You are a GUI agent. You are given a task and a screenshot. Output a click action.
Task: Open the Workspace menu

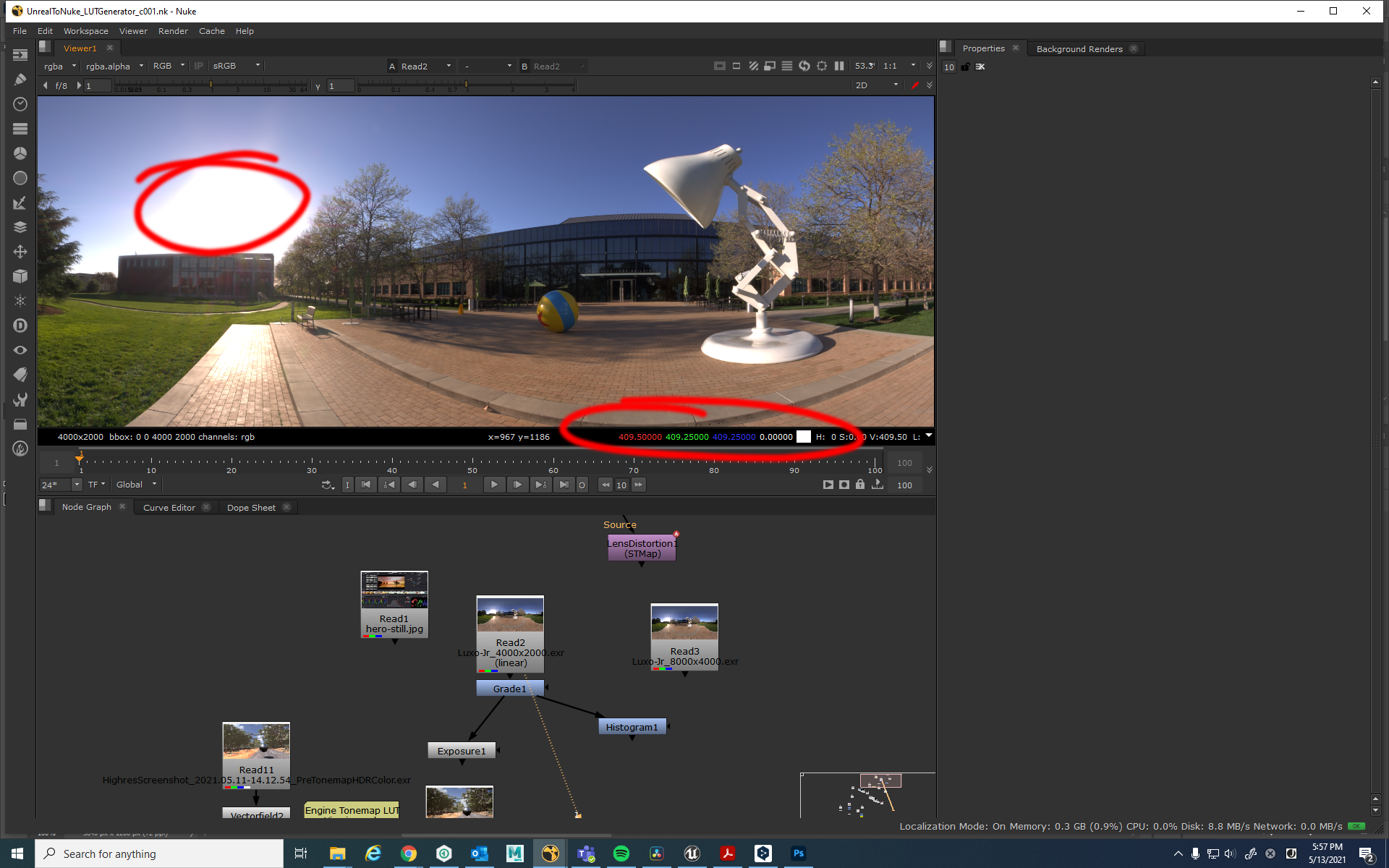click(x=85, y=31)
